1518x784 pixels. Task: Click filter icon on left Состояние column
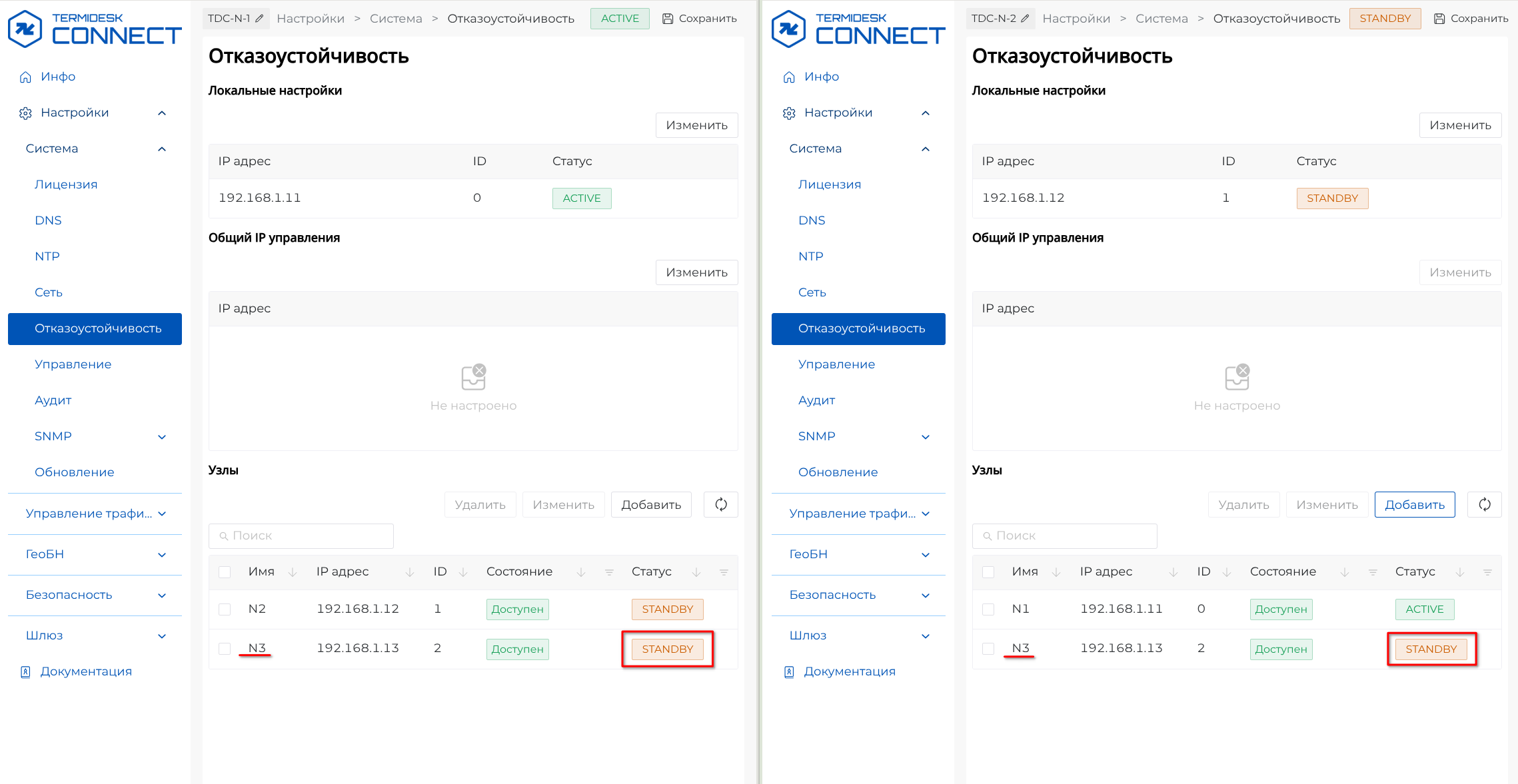[609, 572]
